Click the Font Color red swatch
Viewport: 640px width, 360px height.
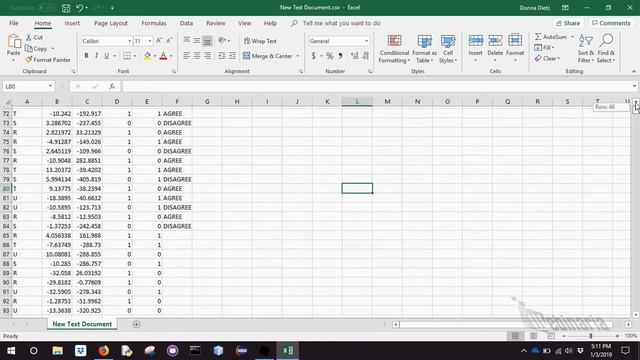(x=163, y=56)
